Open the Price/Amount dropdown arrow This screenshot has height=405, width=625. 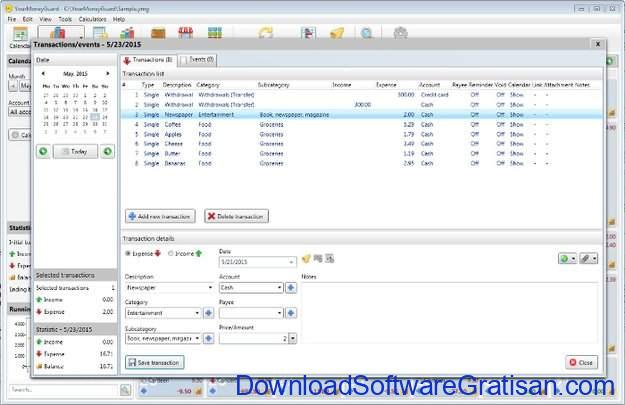pos(293,339)
